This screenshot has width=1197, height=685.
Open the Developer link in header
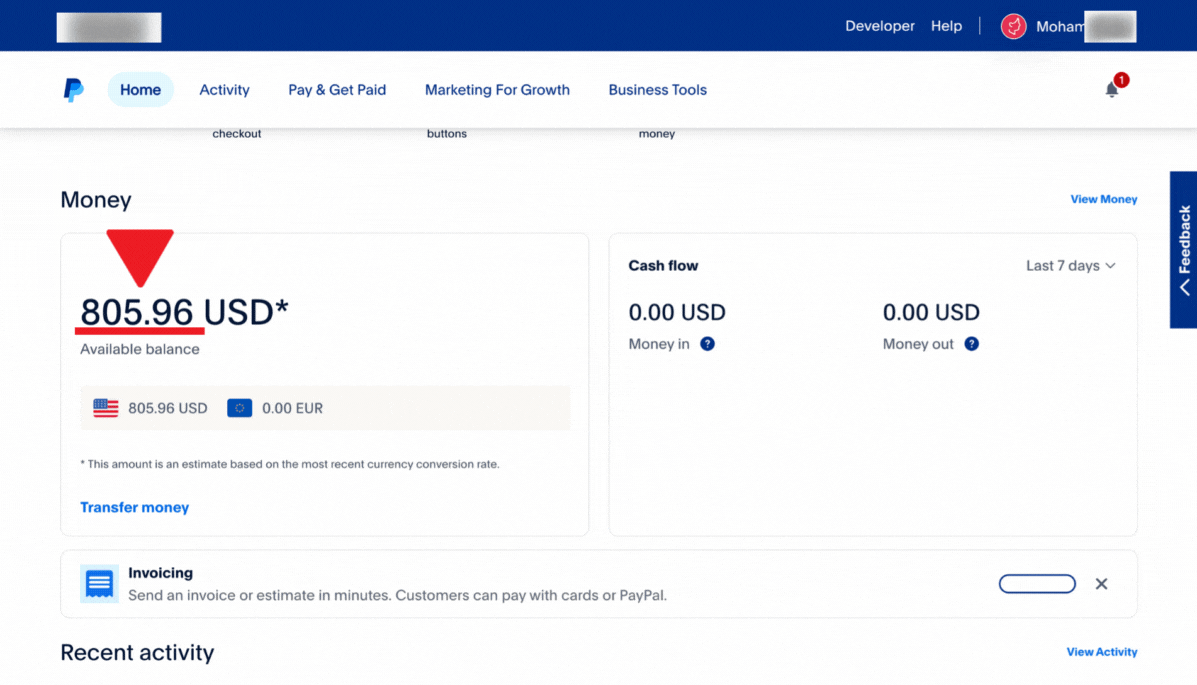[879, 26]
